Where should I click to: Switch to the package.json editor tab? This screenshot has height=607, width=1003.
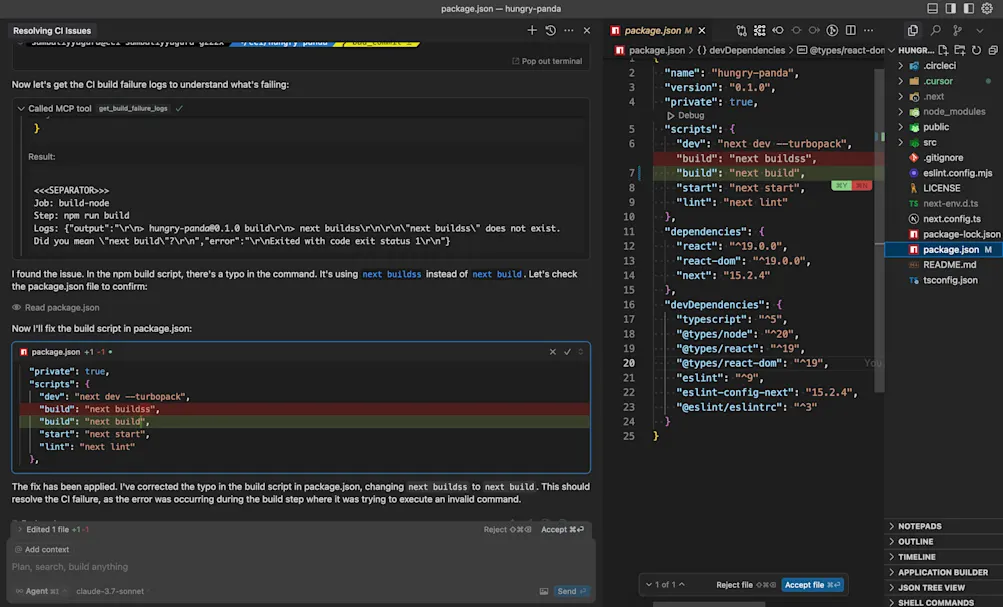click(655, 30)
